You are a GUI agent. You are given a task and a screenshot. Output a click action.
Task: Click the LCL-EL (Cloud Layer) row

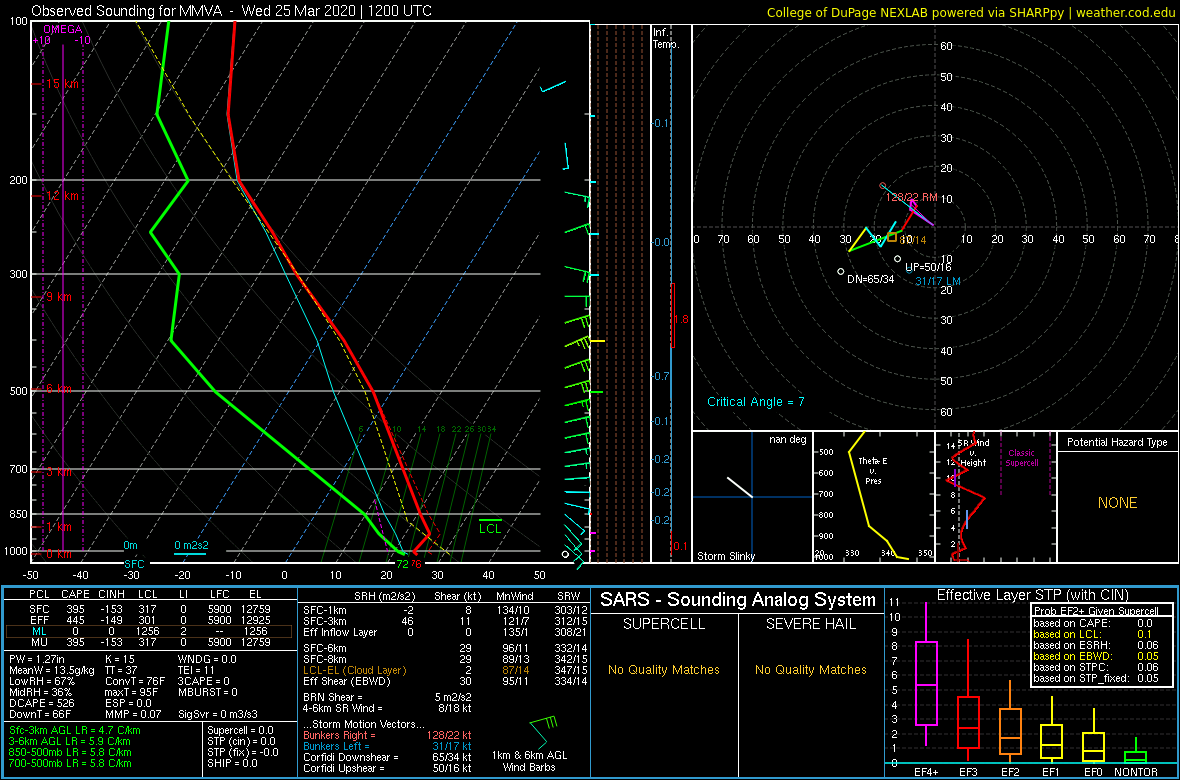click(446, 670)
